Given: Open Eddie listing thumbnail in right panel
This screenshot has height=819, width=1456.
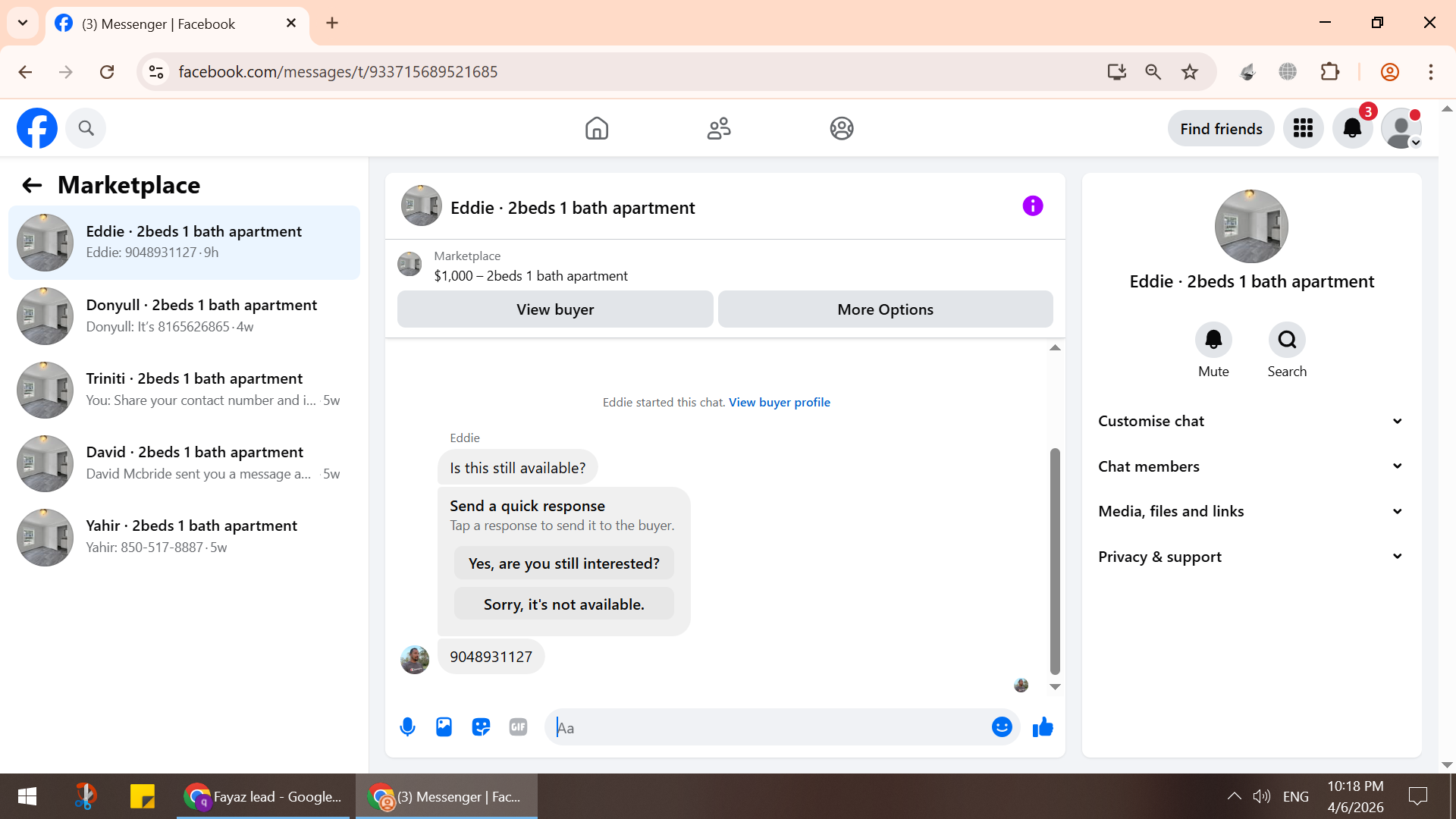Looking at the screenshot, I should point(1251,226).
